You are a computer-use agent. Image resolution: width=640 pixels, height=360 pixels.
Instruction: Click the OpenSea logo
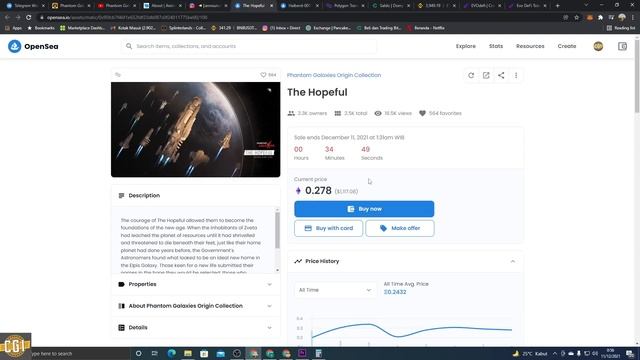(x=33, y=46)
